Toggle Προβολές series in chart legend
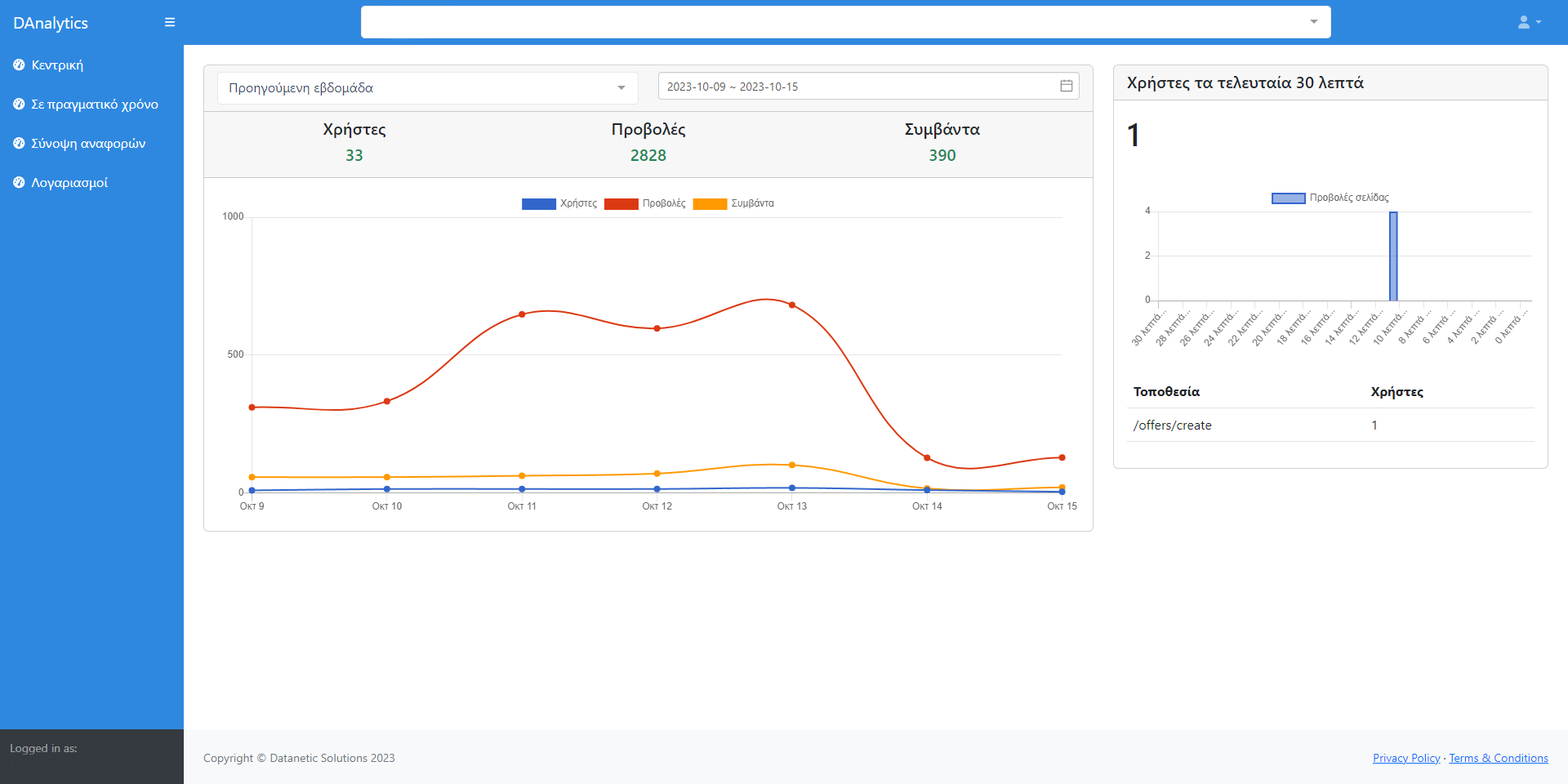This screenshot has width=1568, height=784. [x=644, y=203]
